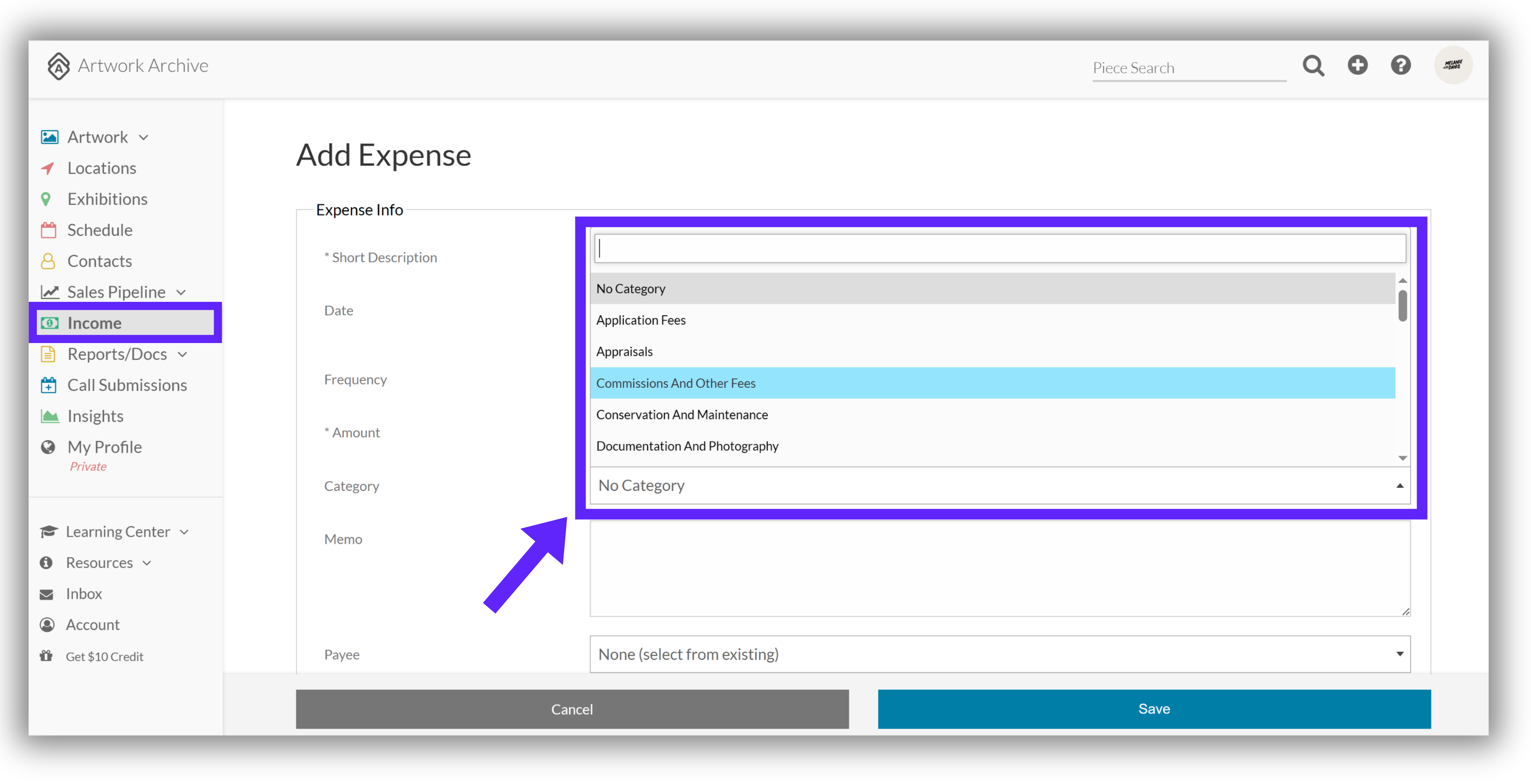Choose Application Fees category

coord(993,320)
